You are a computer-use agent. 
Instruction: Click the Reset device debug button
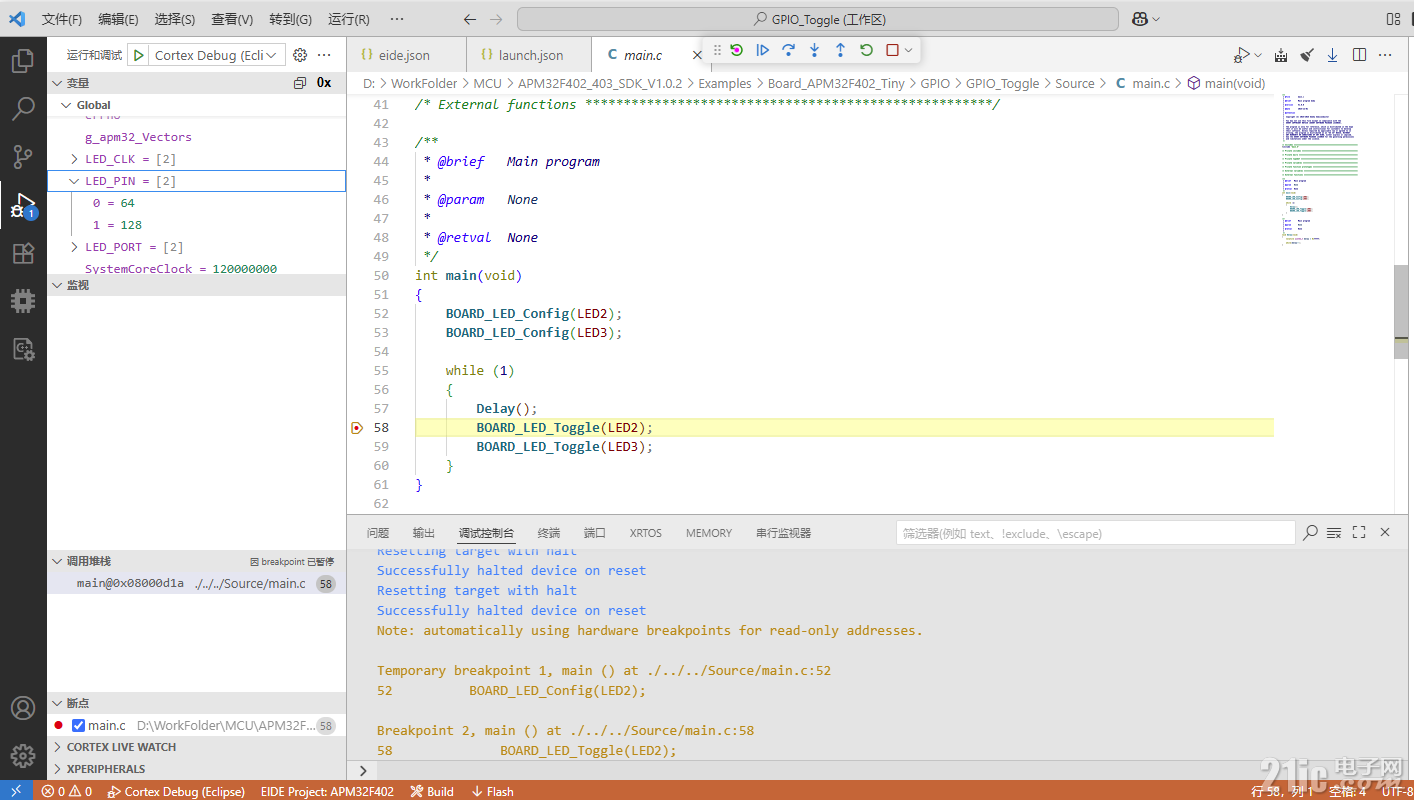737,50
